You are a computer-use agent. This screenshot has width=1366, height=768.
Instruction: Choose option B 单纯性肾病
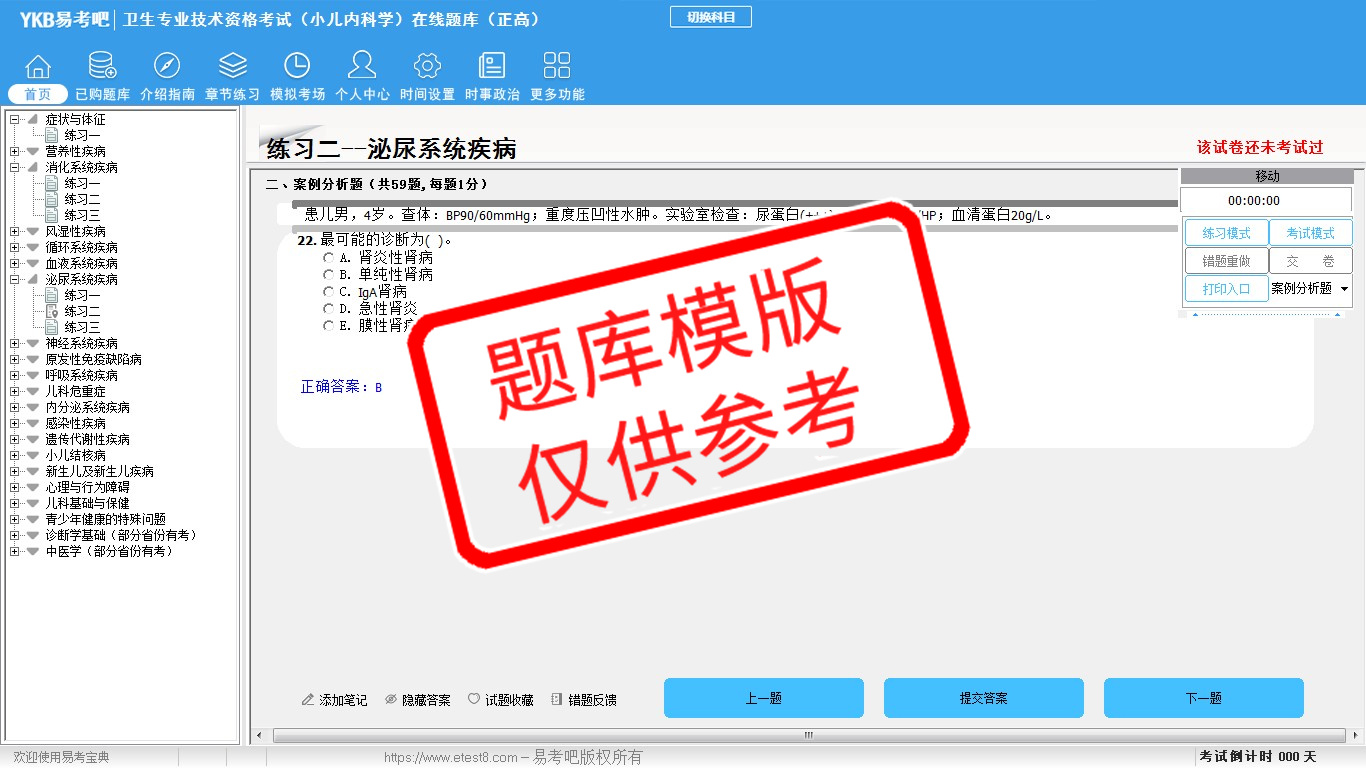(x=328, y=275)
